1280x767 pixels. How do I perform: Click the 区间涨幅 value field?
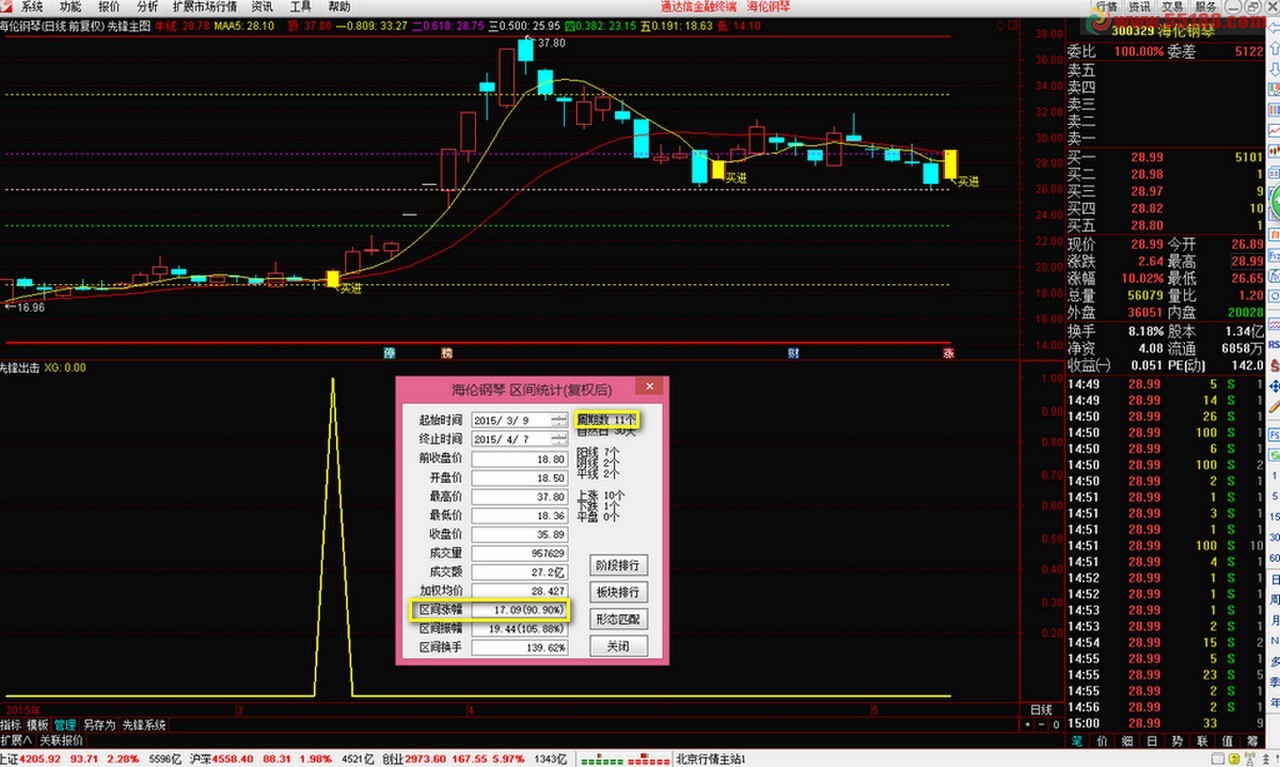tap(520, 610)
